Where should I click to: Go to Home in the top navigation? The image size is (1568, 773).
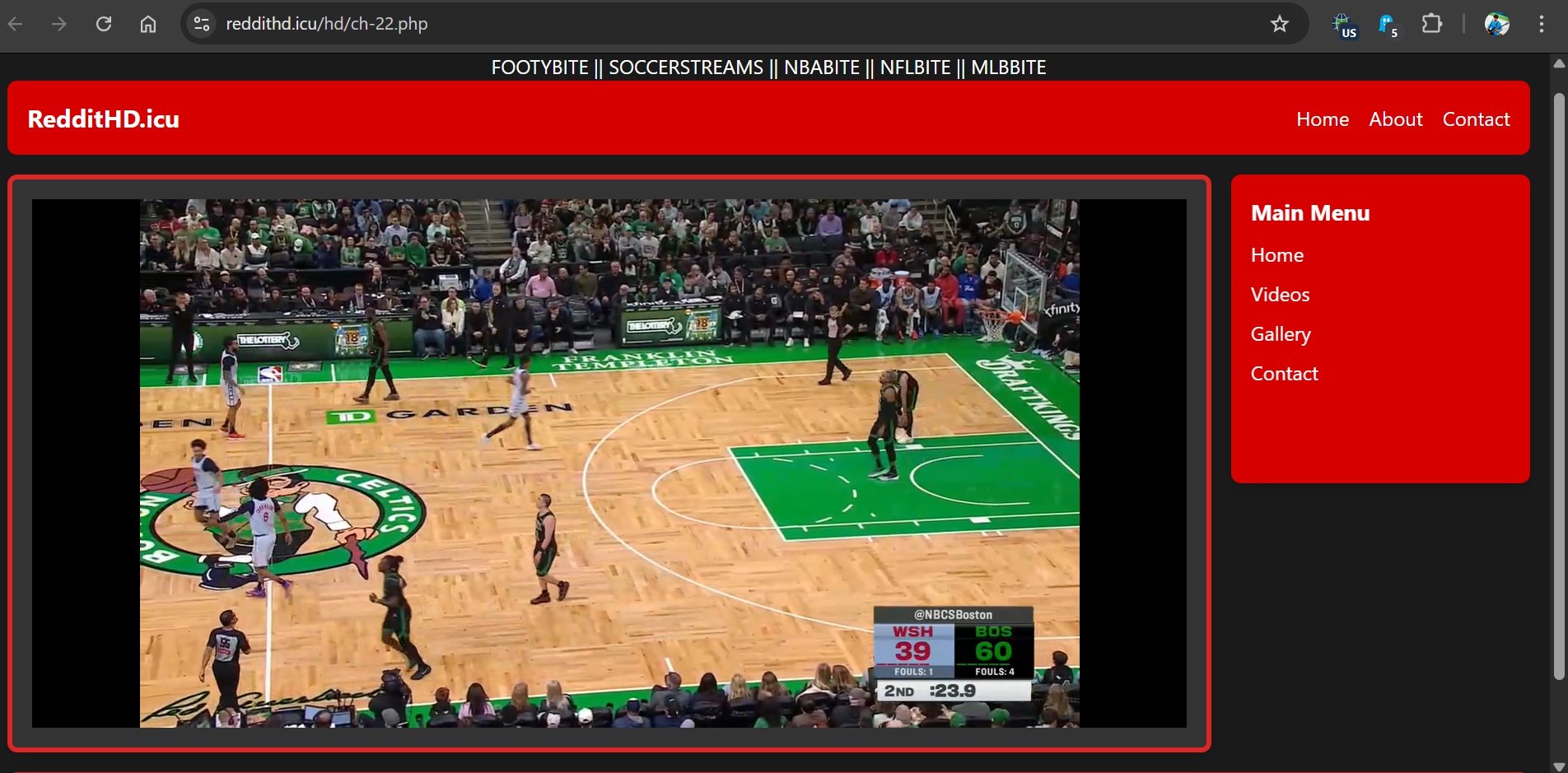1323,119
